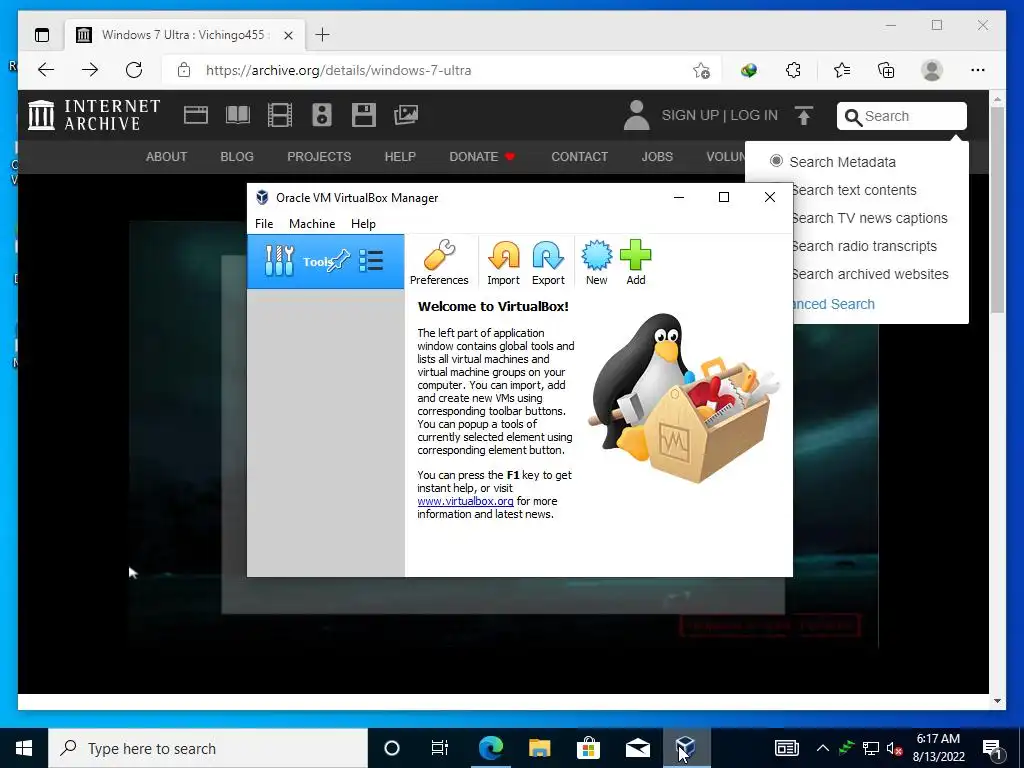
Task: Go forward in Edge browser
Action: [x=90, y=70]
